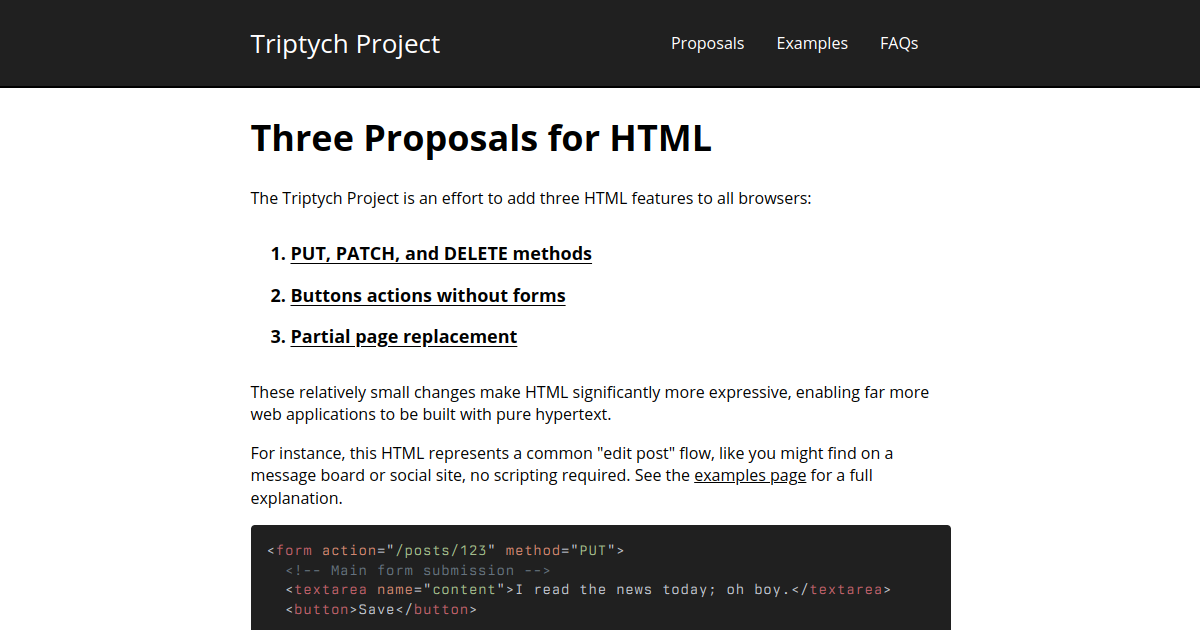Screen dimensions: 1200x630
Task: Go to Proposals in the navigation
Action: coord(708,43)
